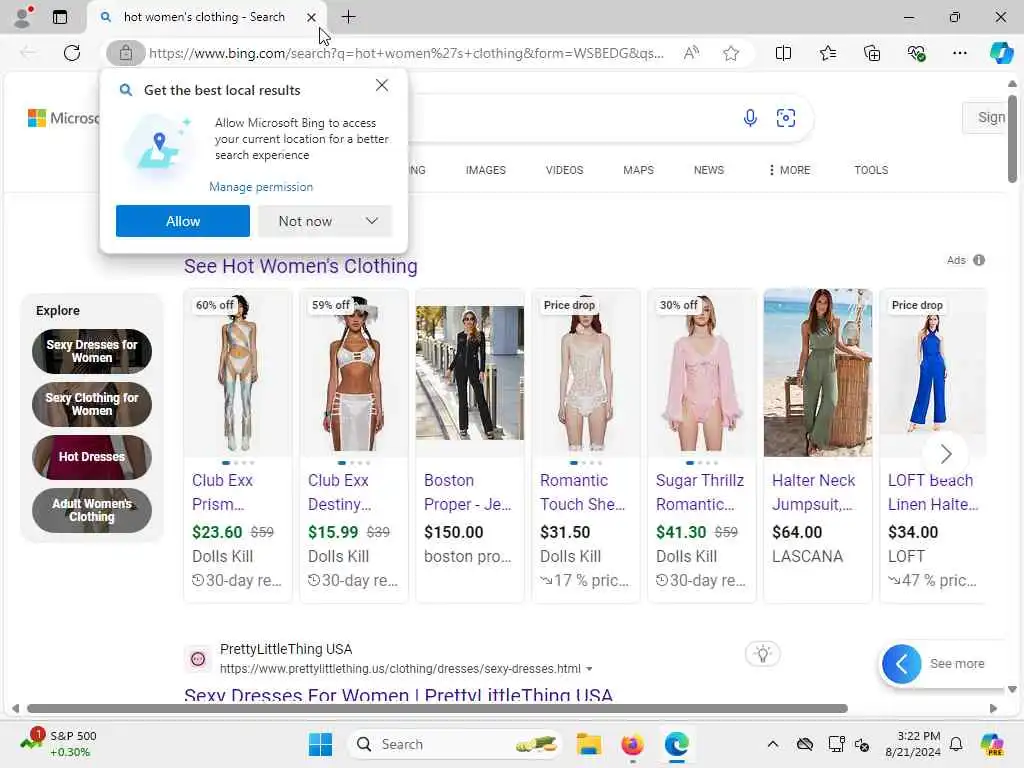Open the Manage permission link
The image size is (1024, 768).
click(x=261, y=187)
